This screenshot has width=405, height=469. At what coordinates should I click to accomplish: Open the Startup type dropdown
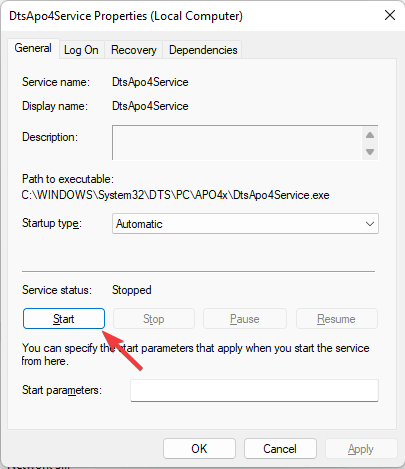(245, 224)
